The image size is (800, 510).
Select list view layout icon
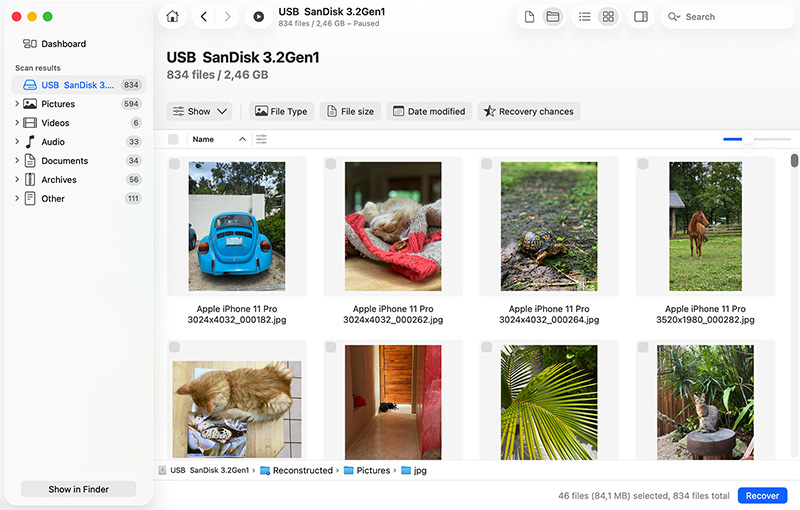(x=585, y=17)
